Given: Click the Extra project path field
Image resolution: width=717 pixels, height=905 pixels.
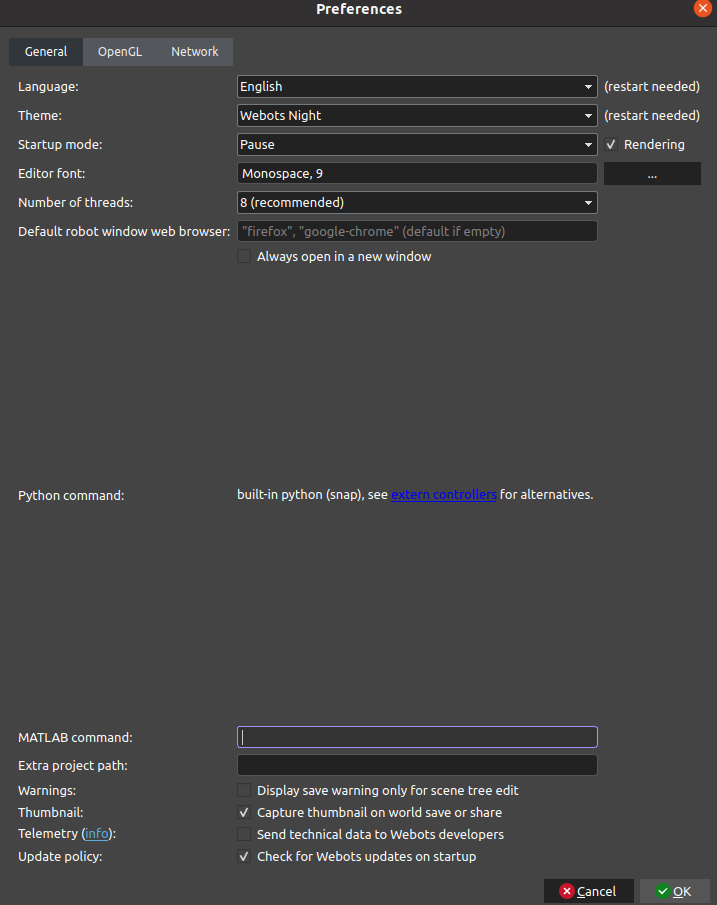Looking at the screenshot, I should click(417, 765).
